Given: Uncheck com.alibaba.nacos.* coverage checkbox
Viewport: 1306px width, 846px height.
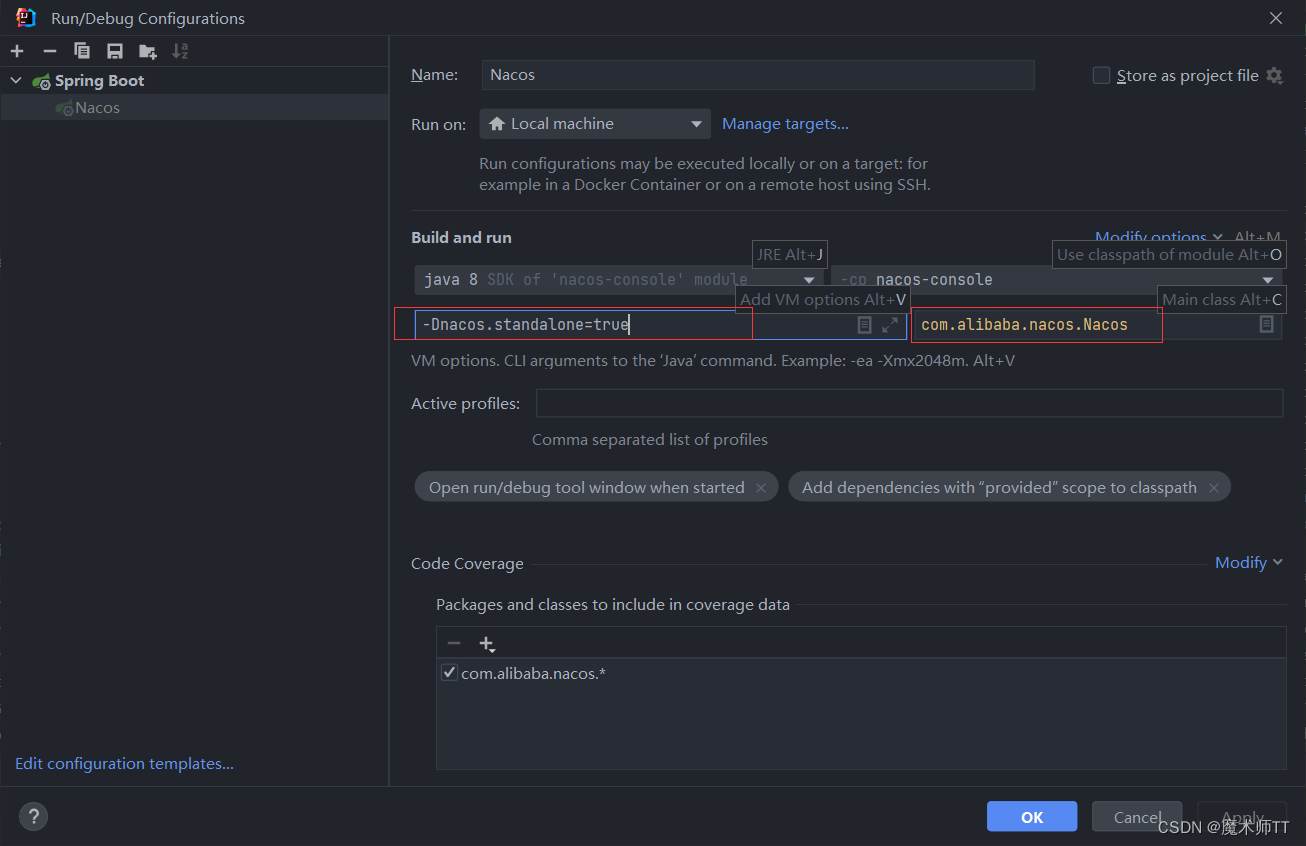Looking at the screenshot, I should [x=449, y=673].
